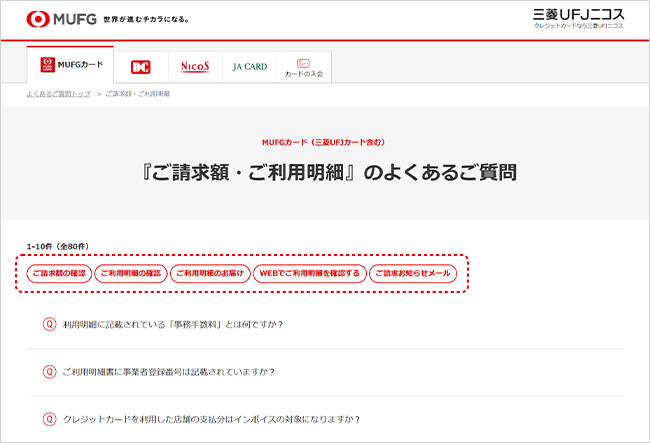This screenshot has width=650, height=443.
Task: Open the インボイスの対象になりますか question
Action: [x=210, y=419]
